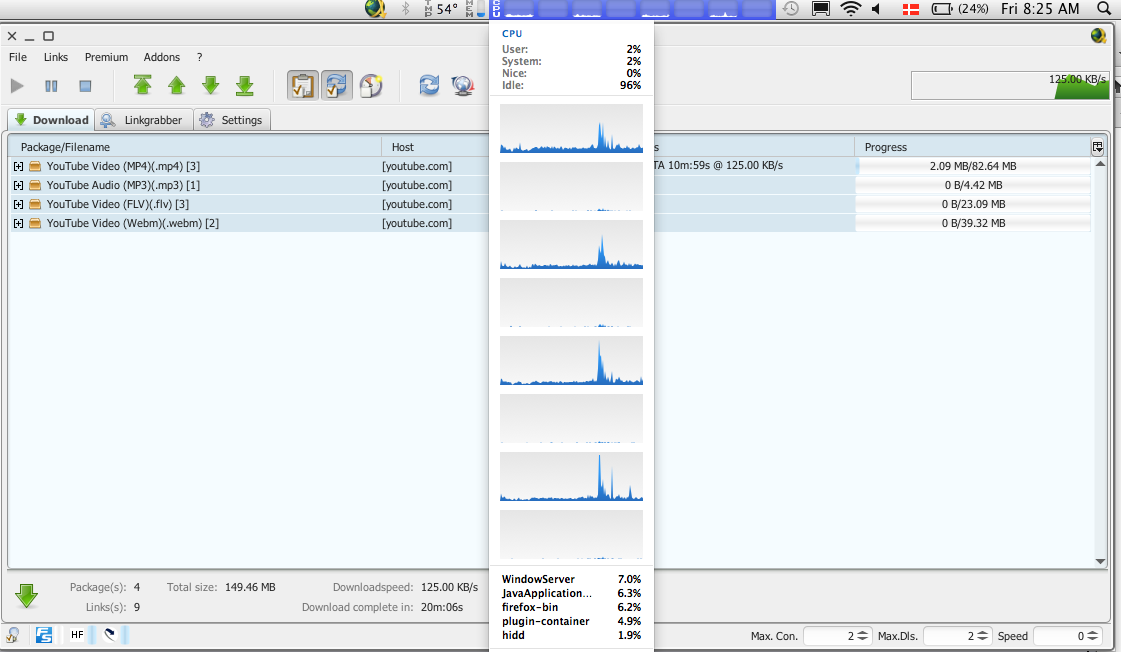Image resolution: width=1121 pixels, height=652 pixels.
Task: Expand the YouTube Video (FLV) package
Action: 18,204
